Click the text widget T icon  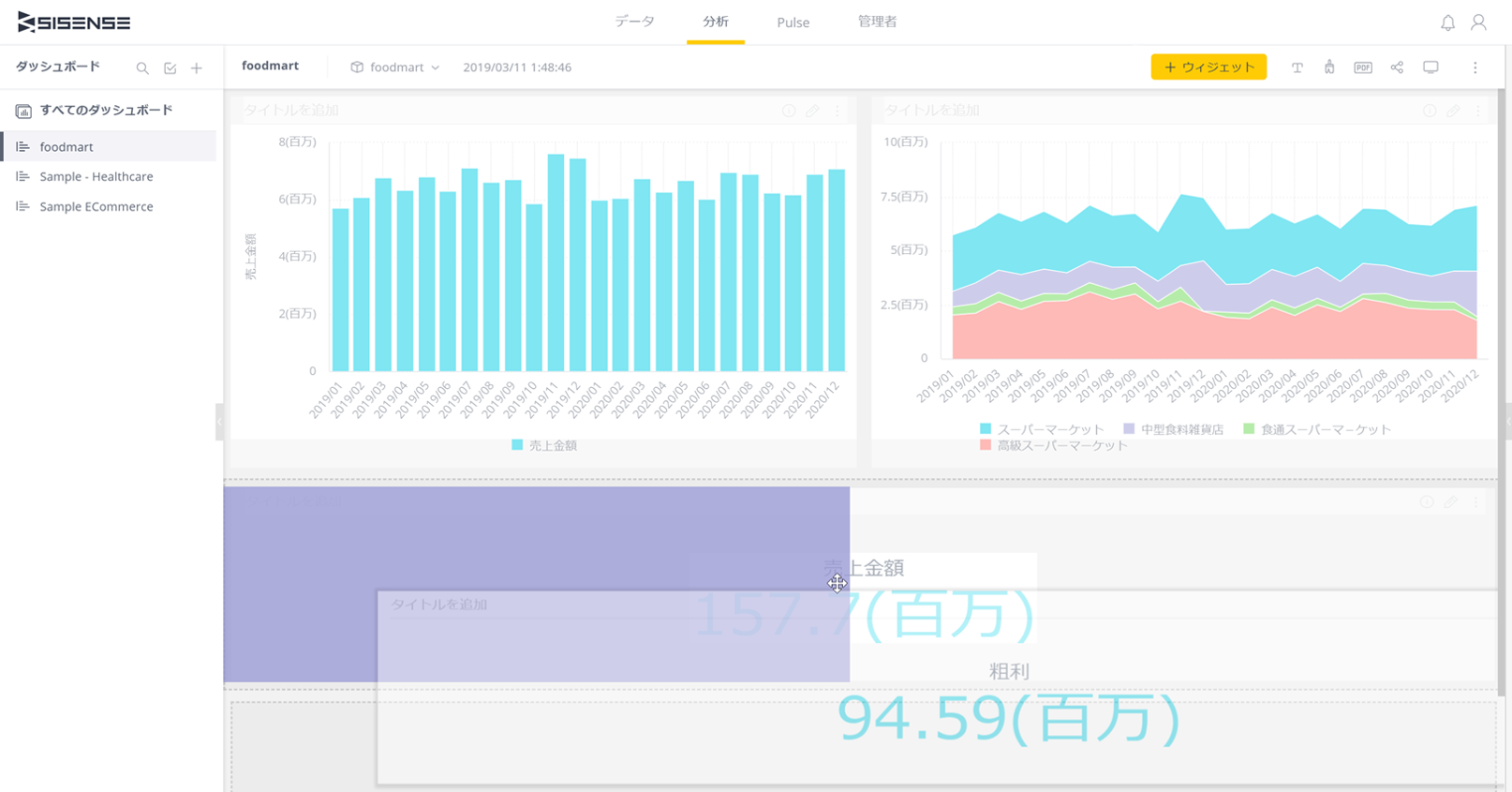[1297, 67]
